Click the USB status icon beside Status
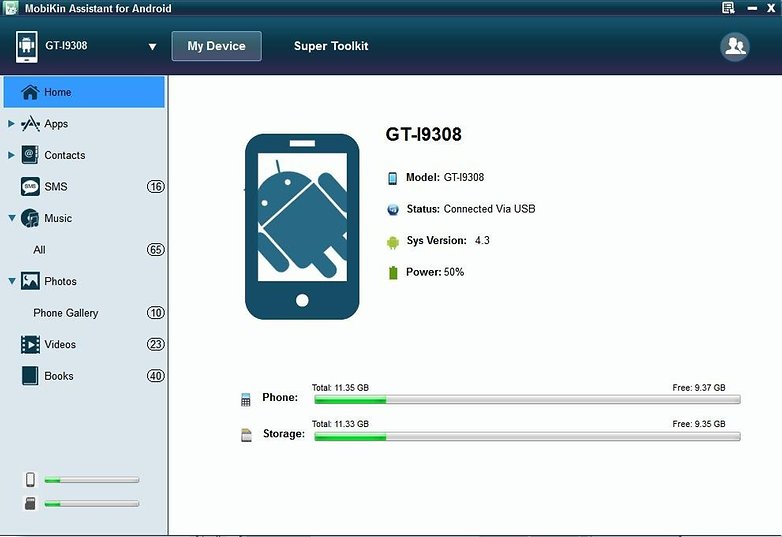 [x=392, y=209]
